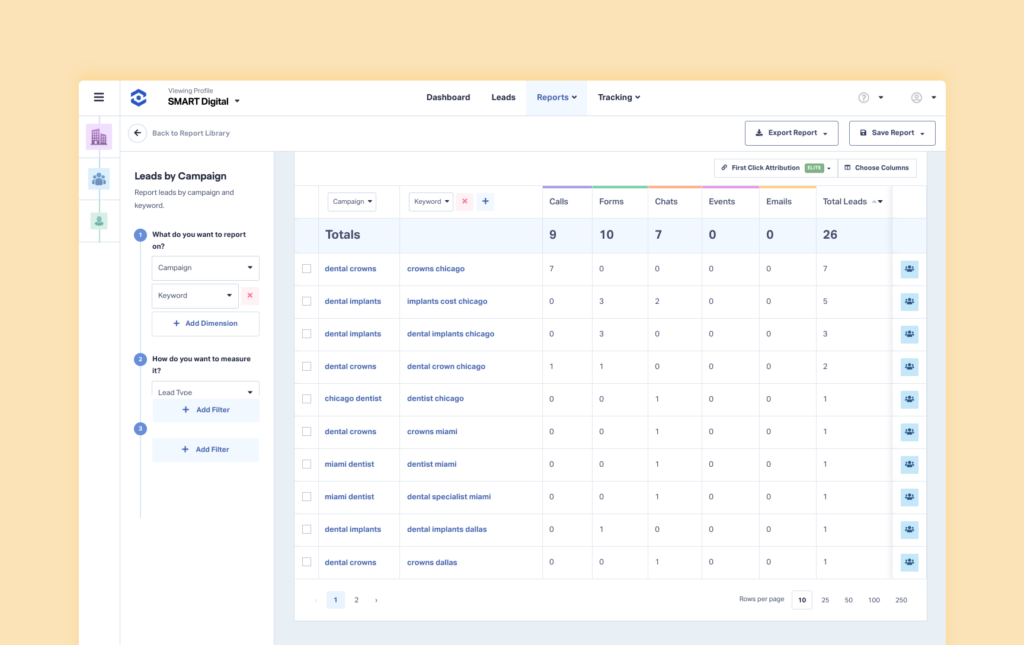Open the help question mark icon
Viewport: 1024px width, 645px height.
(x=862, y=97)
